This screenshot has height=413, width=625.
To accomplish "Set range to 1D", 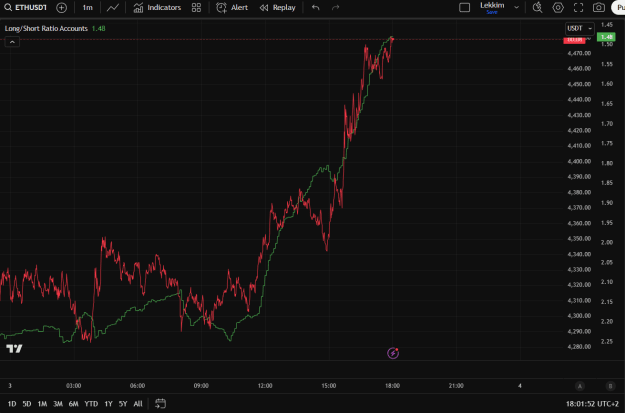I will coord(12,404).
